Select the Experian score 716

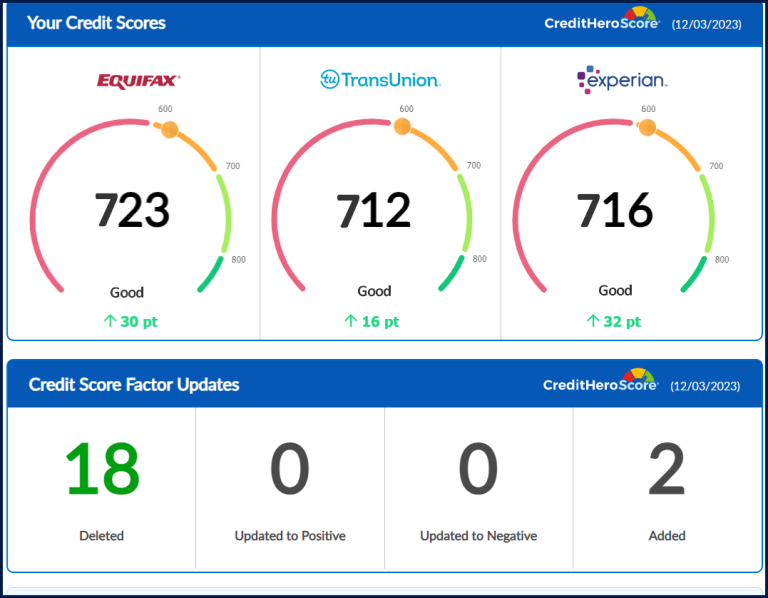614,211
